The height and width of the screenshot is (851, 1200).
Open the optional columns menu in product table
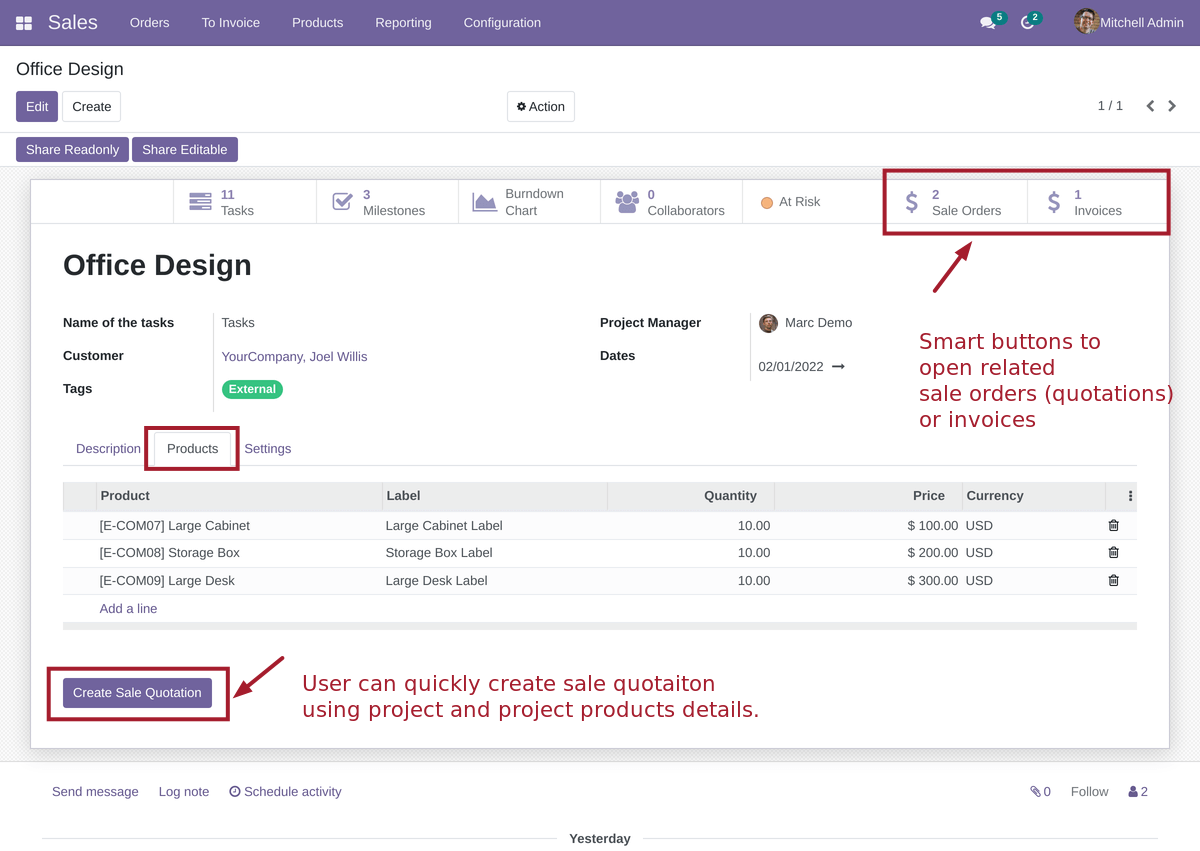(x=1129, y=496)
